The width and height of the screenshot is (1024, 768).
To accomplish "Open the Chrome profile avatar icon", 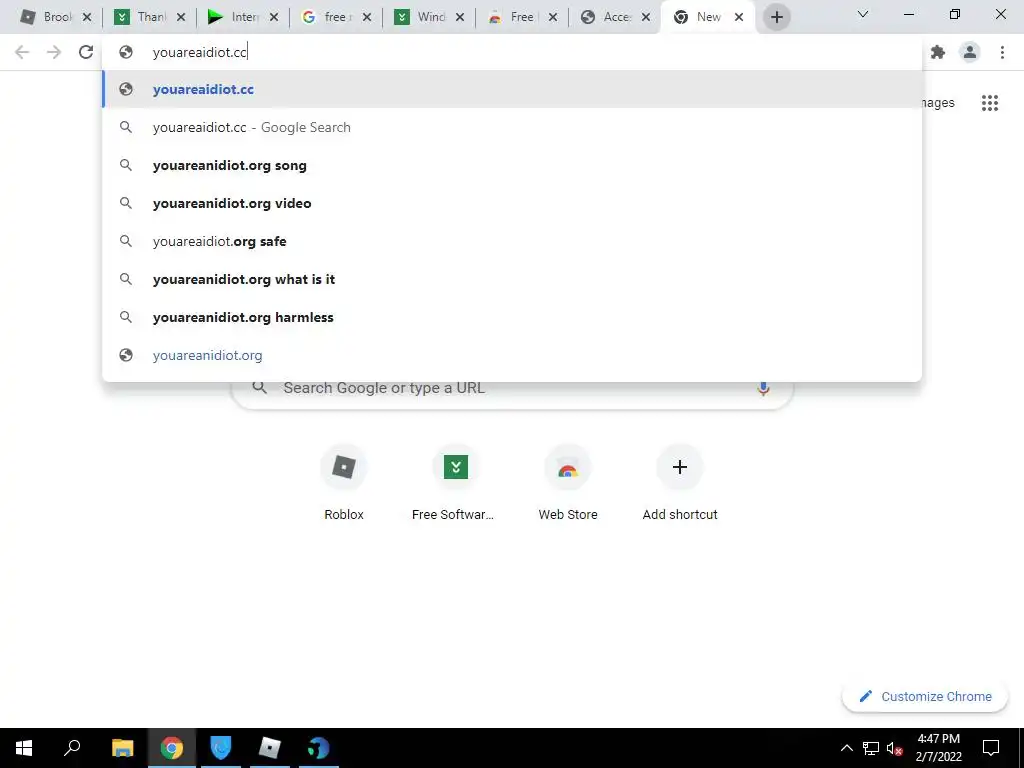I will pos(970,52).
